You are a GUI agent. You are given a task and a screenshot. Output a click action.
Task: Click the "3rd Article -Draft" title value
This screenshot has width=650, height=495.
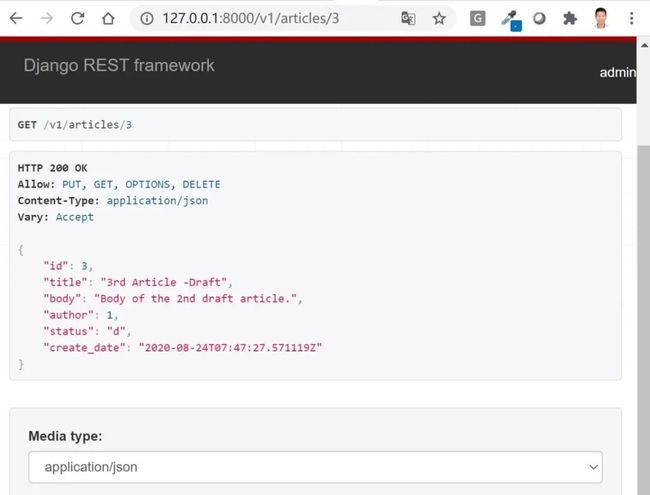click(163, 282)
